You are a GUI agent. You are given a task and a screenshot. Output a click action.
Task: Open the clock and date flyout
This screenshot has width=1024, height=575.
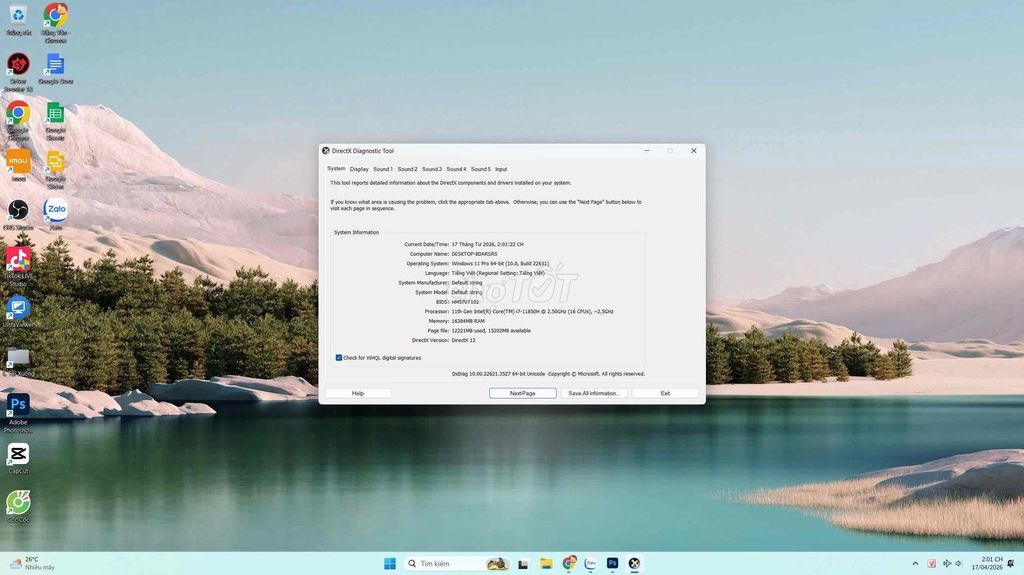986,563
